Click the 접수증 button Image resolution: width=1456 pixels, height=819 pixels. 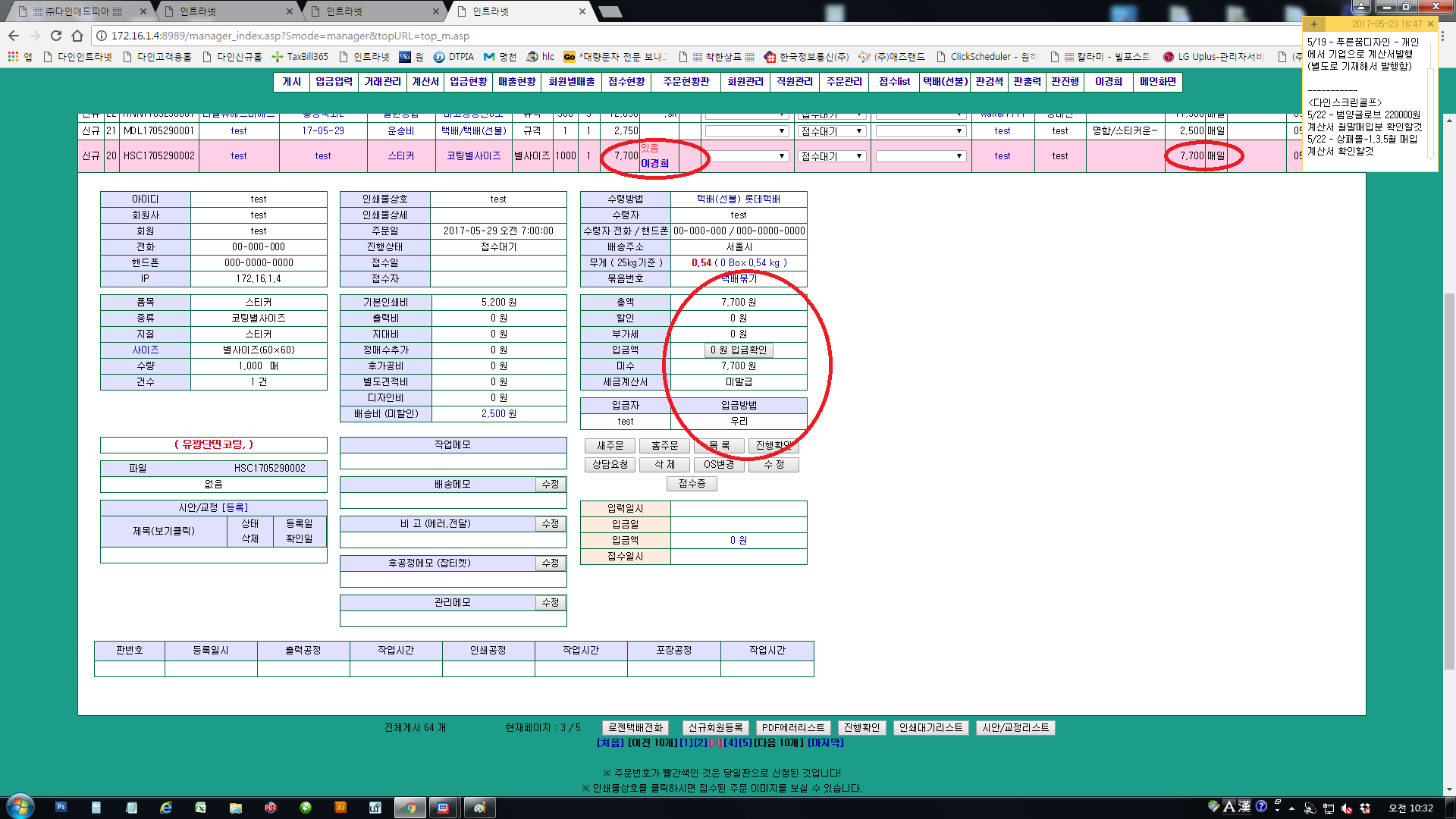[x=692, y=484]
